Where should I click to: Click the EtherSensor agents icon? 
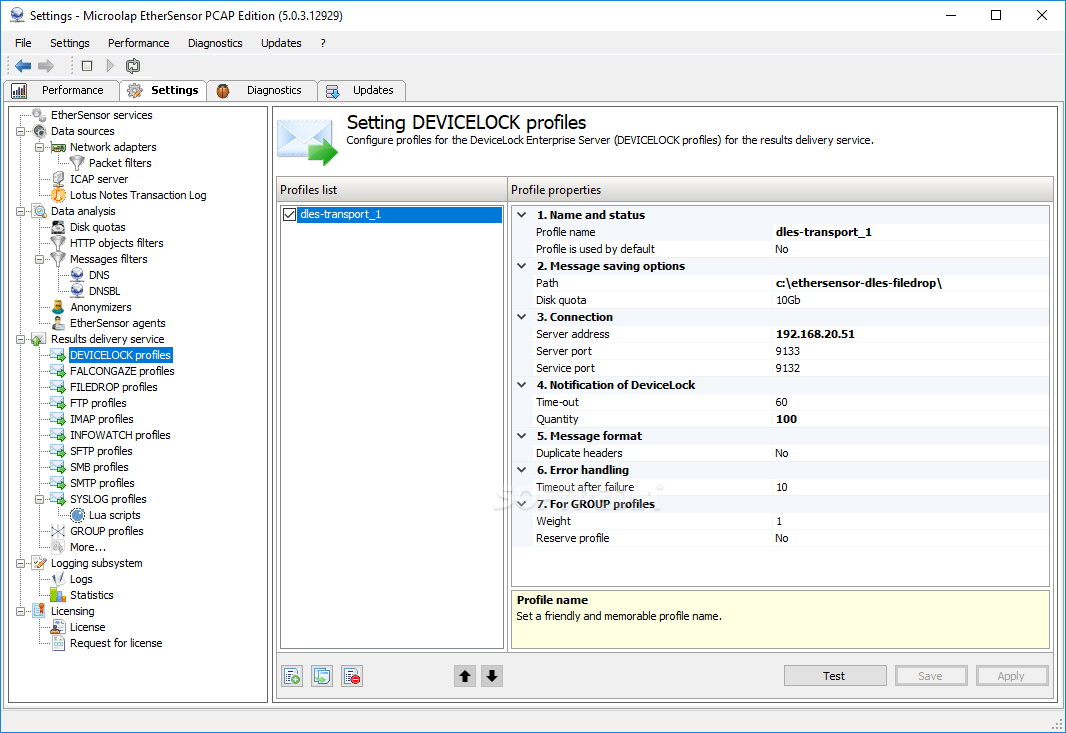click(58, 323)
